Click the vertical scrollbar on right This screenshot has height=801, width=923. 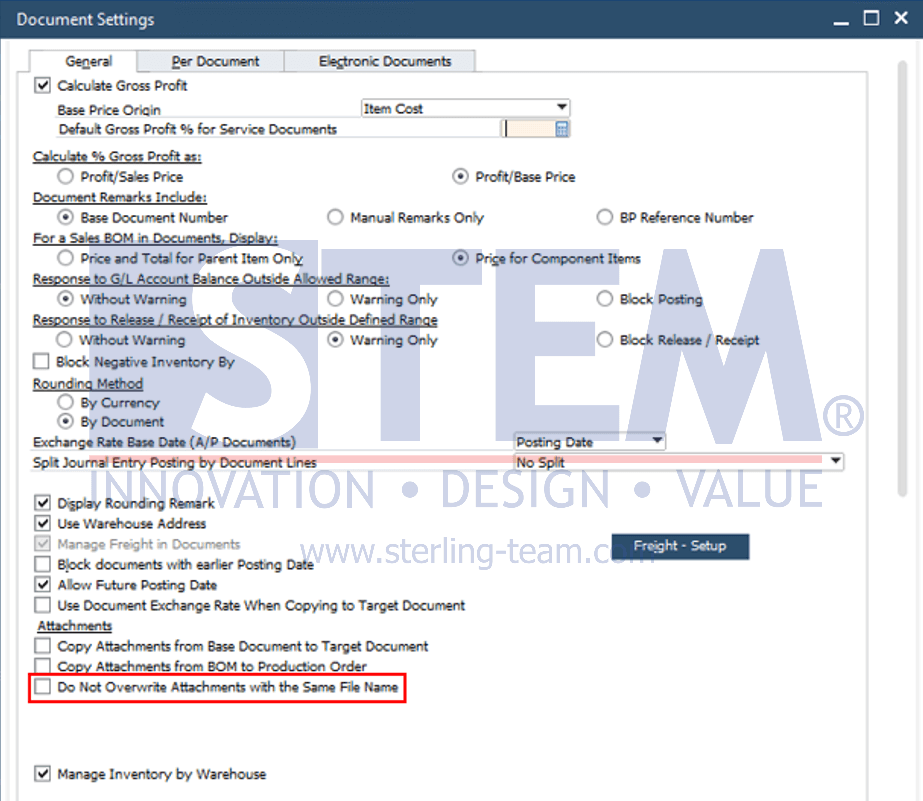click(902, 277)
